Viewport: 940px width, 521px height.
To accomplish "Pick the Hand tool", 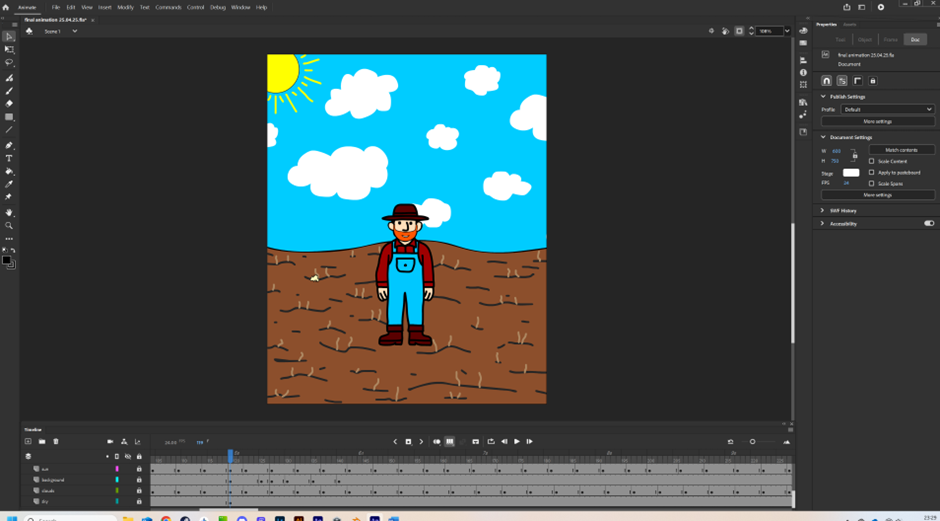I will tap(9, 212).
